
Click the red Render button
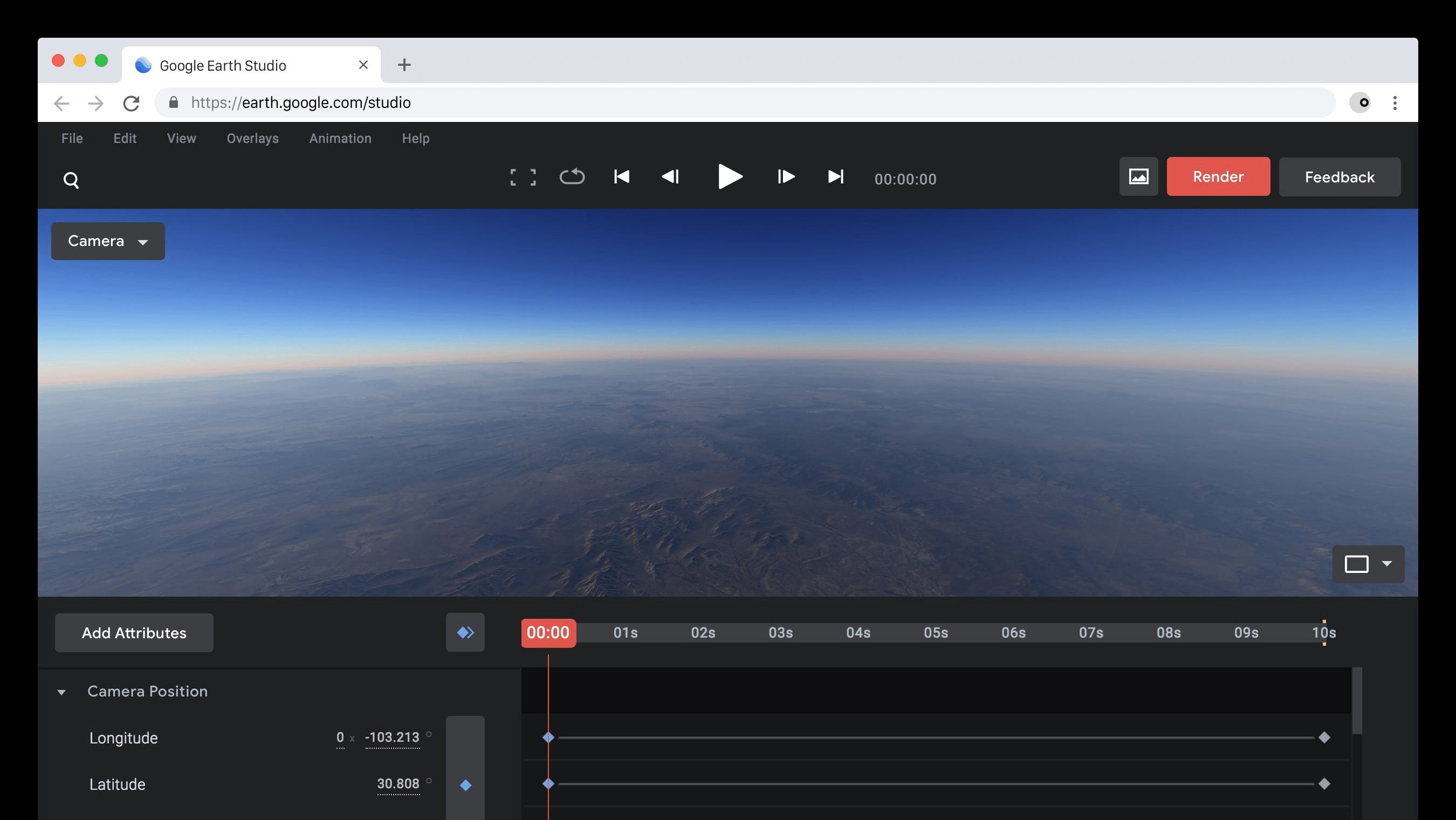1218,177
